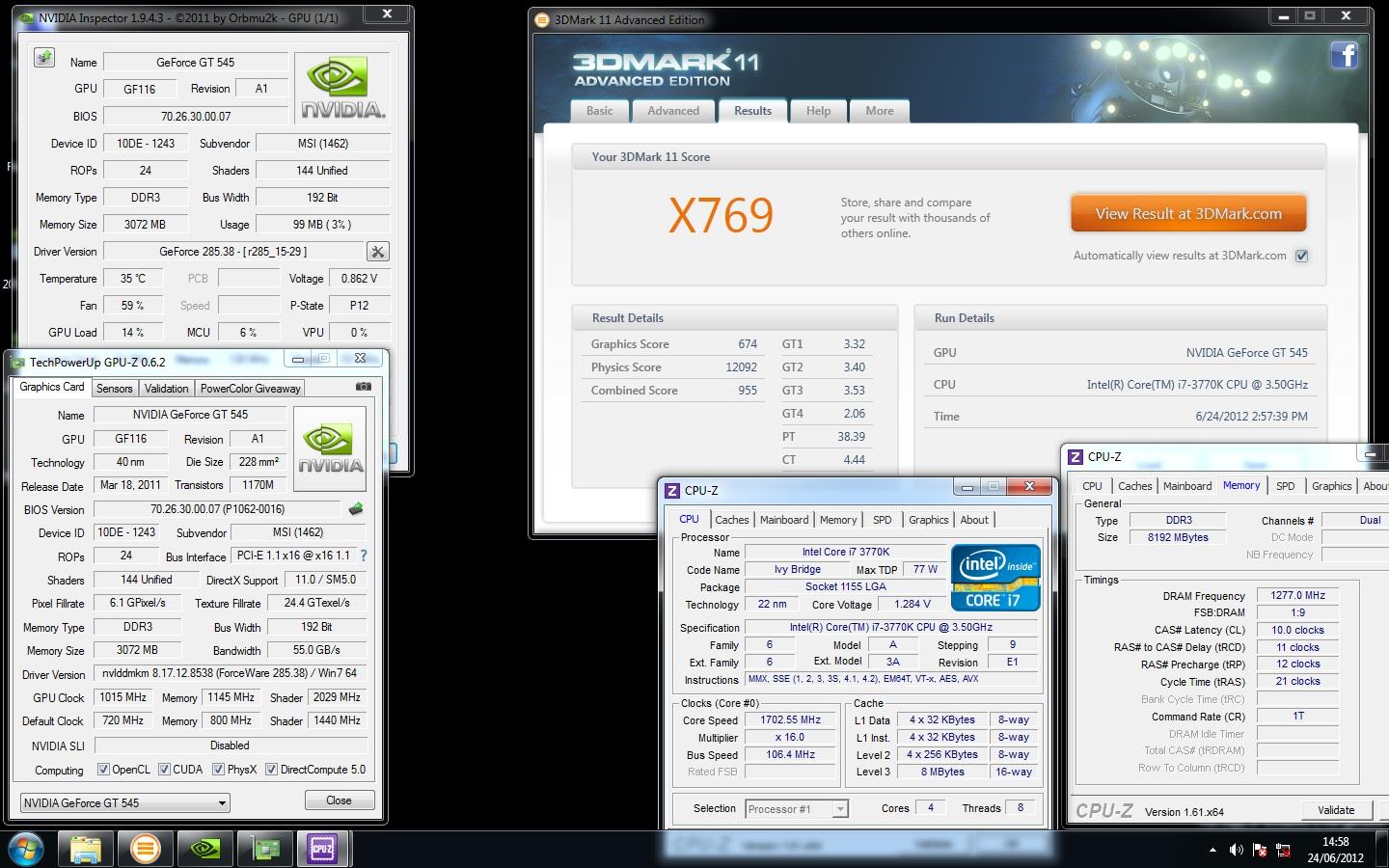1389x868 pixels.
Task: Open the orange media player taskbar icon
Action: pos(145,849)
